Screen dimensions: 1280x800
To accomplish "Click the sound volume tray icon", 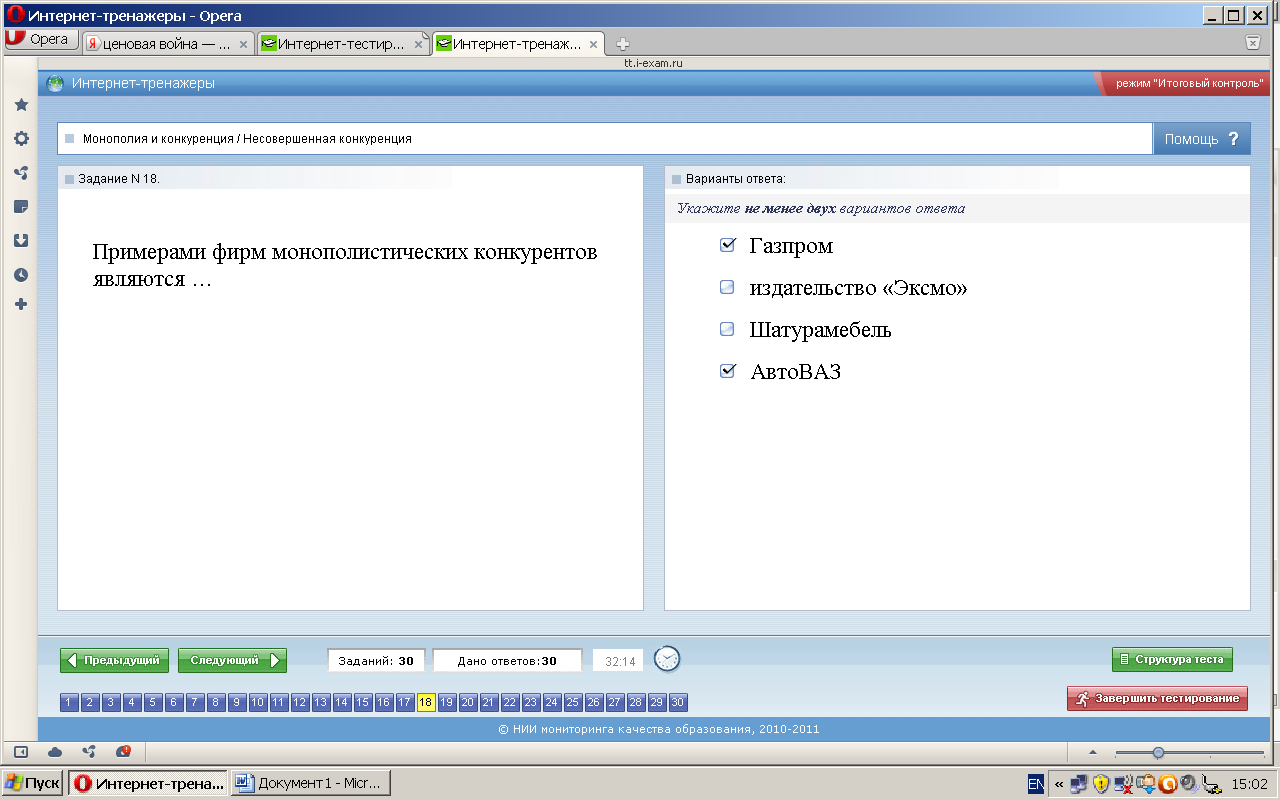I will (x=1189, y=784).
